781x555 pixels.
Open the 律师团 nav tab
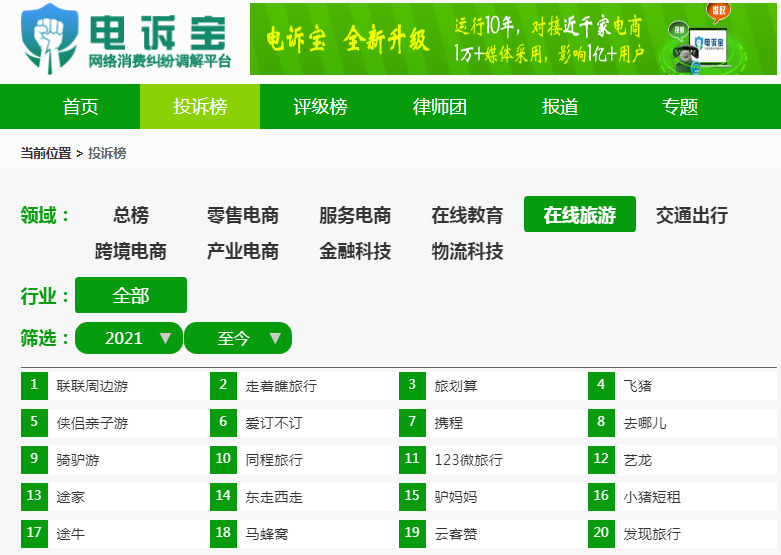pos(440,107)
